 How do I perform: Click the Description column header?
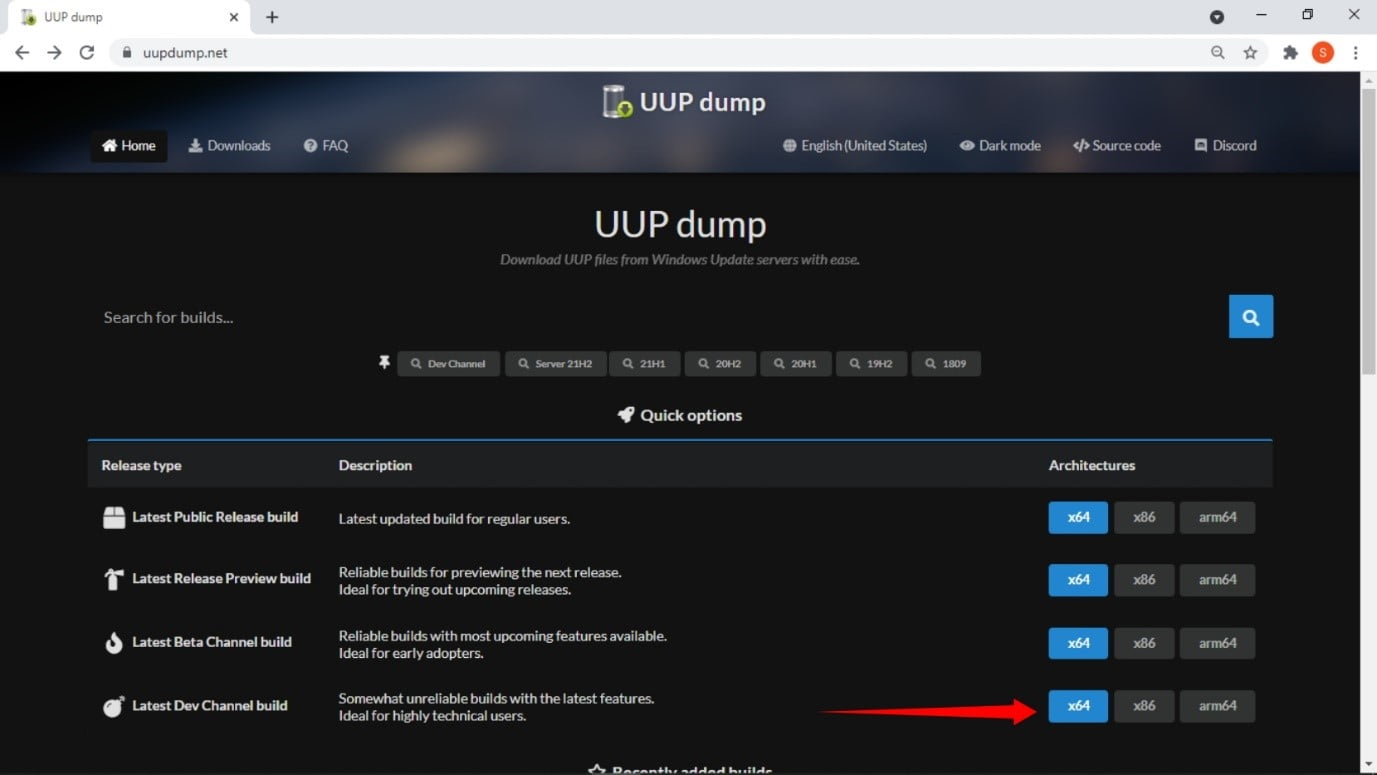pyautogui.click(x=375, y=465)
